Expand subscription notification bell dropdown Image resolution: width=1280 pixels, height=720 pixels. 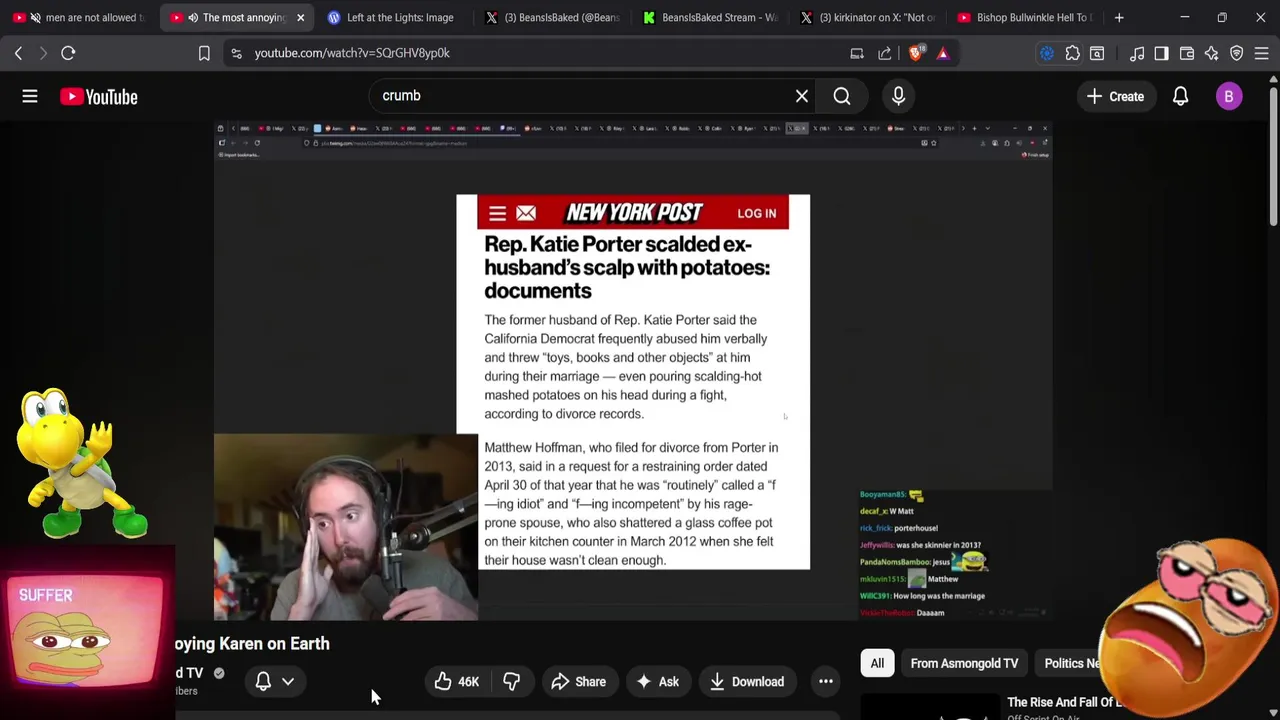tap(275, 682)
